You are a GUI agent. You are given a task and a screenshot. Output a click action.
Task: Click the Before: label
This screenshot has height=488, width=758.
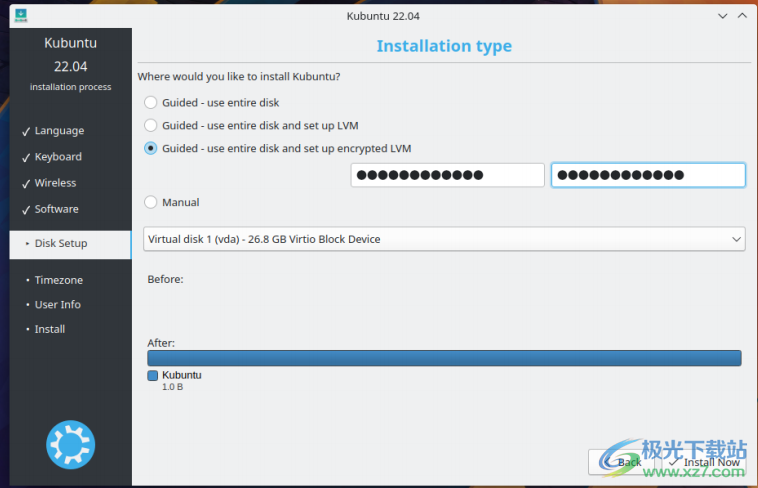(165, 279)
